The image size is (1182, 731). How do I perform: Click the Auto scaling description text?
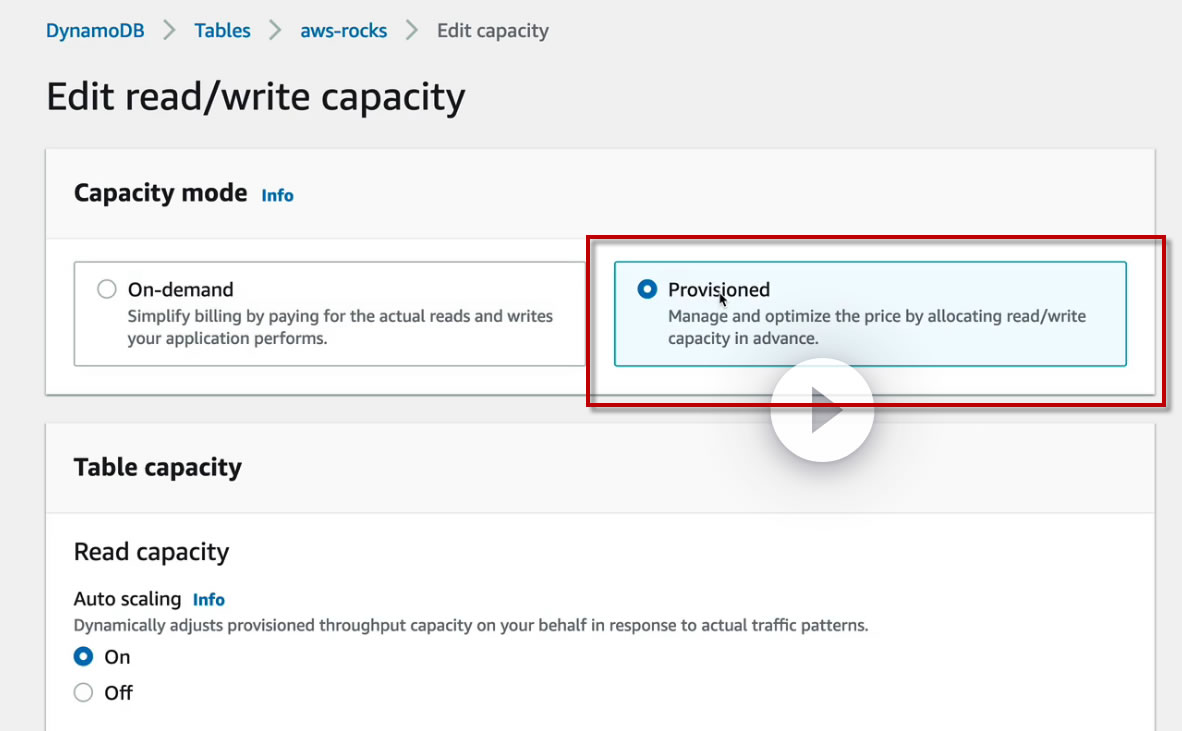471,626
